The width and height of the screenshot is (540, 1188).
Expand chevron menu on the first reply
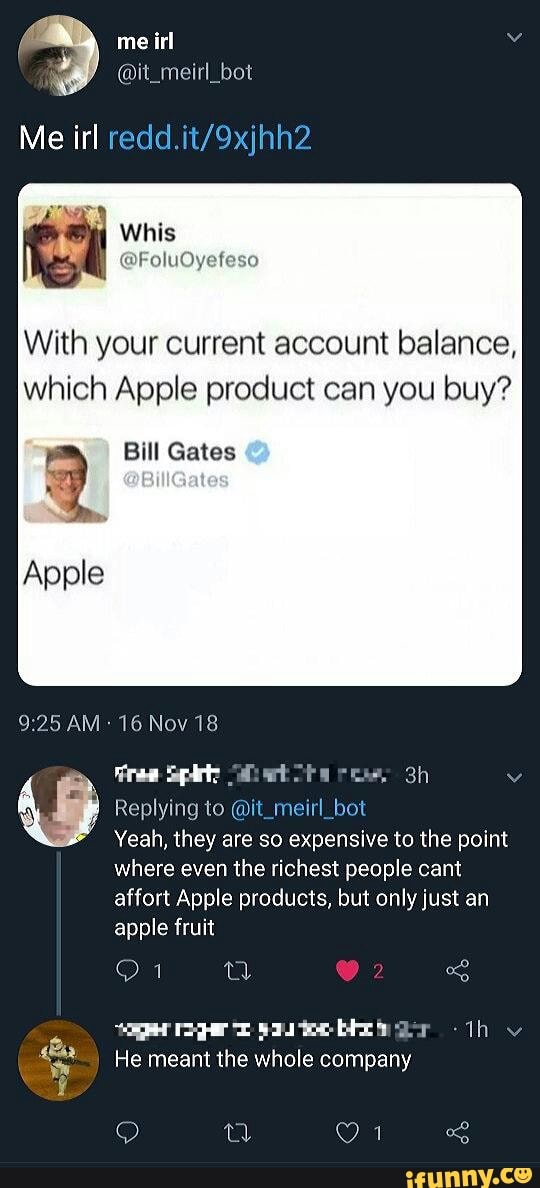[x=514, y=777]
